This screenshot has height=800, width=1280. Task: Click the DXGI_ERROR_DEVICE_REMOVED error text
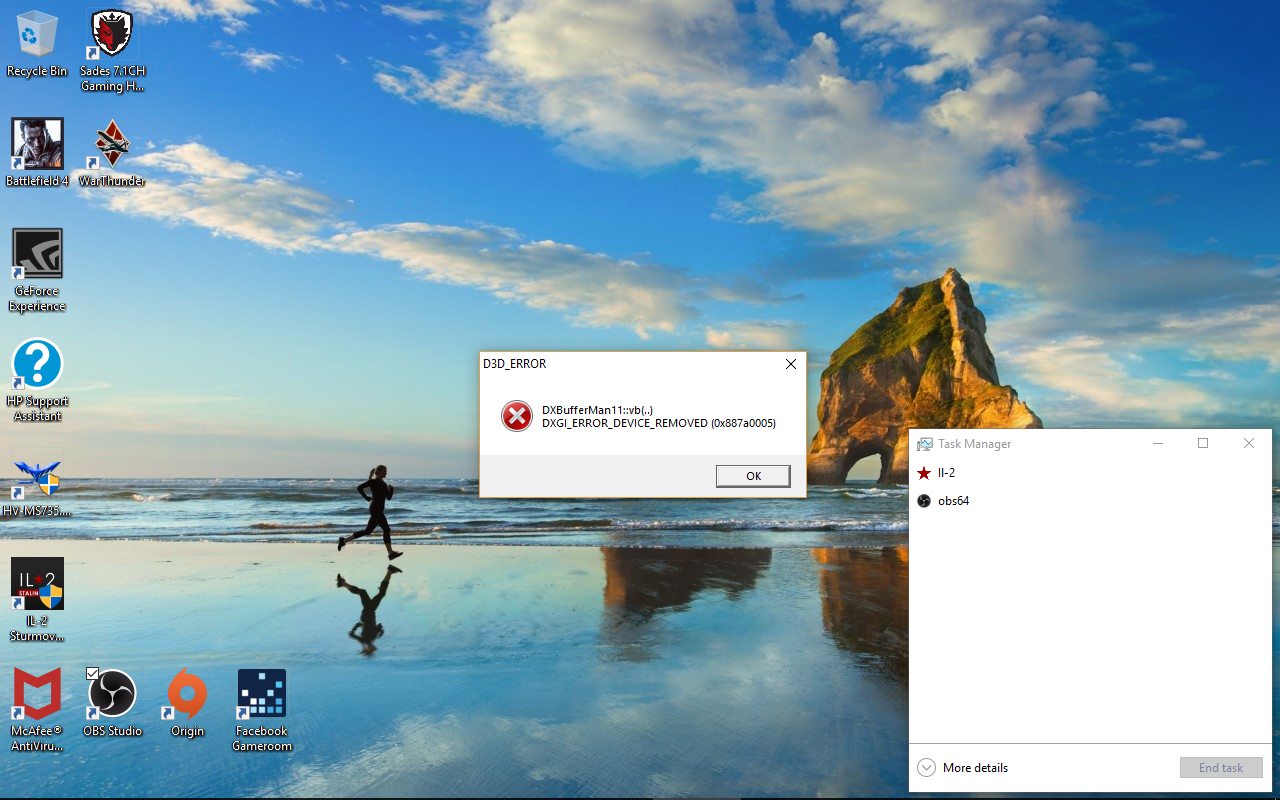point(659,423)
